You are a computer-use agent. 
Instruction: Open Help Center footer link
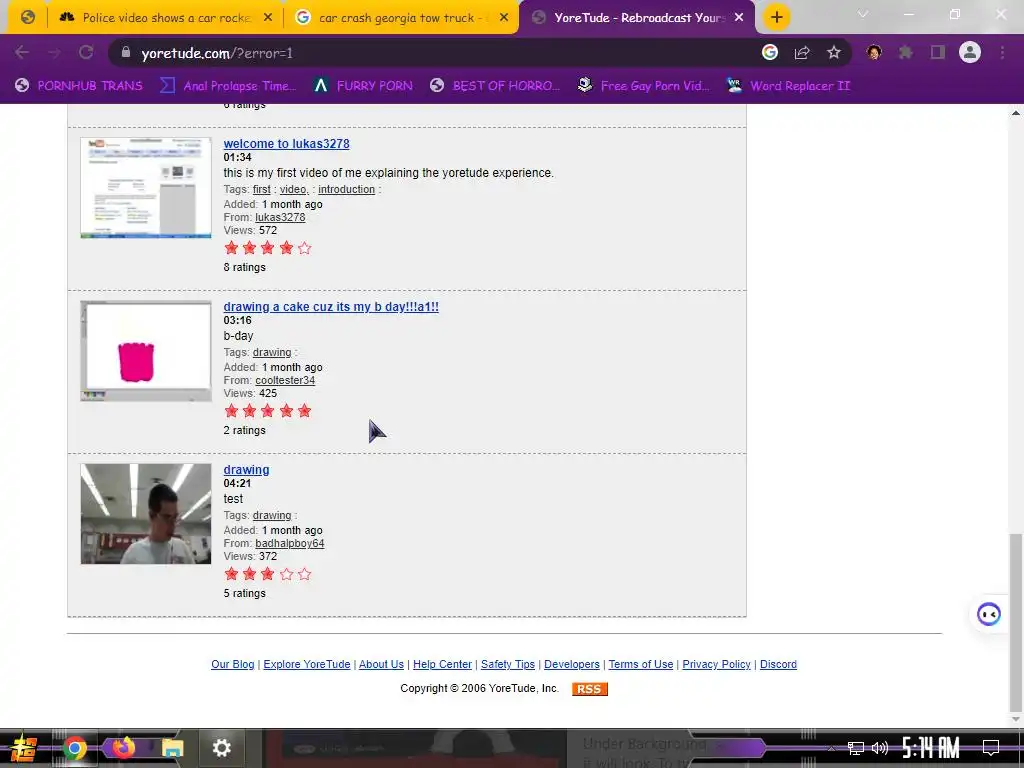point(442,664)
